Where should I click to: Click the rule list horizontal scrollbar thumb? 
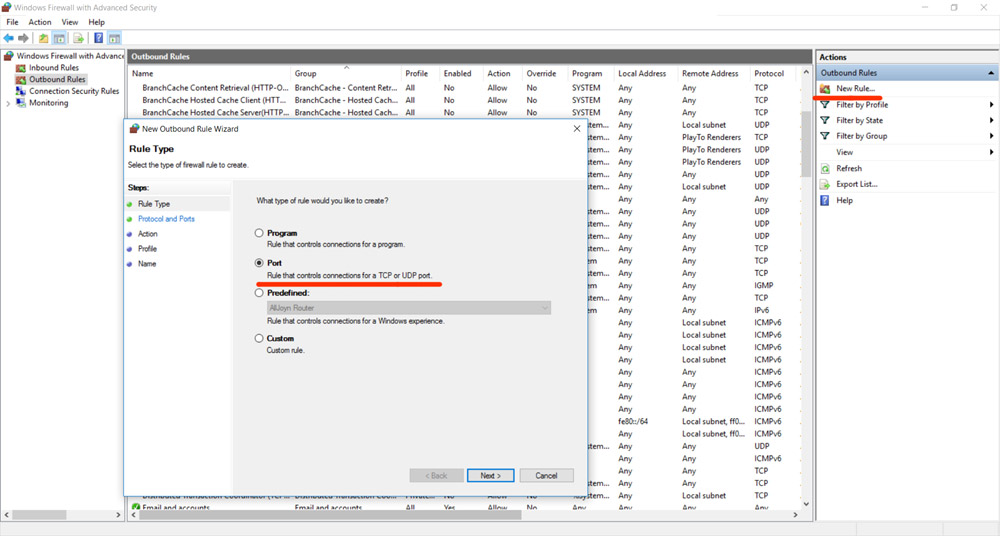pos(330,514)
